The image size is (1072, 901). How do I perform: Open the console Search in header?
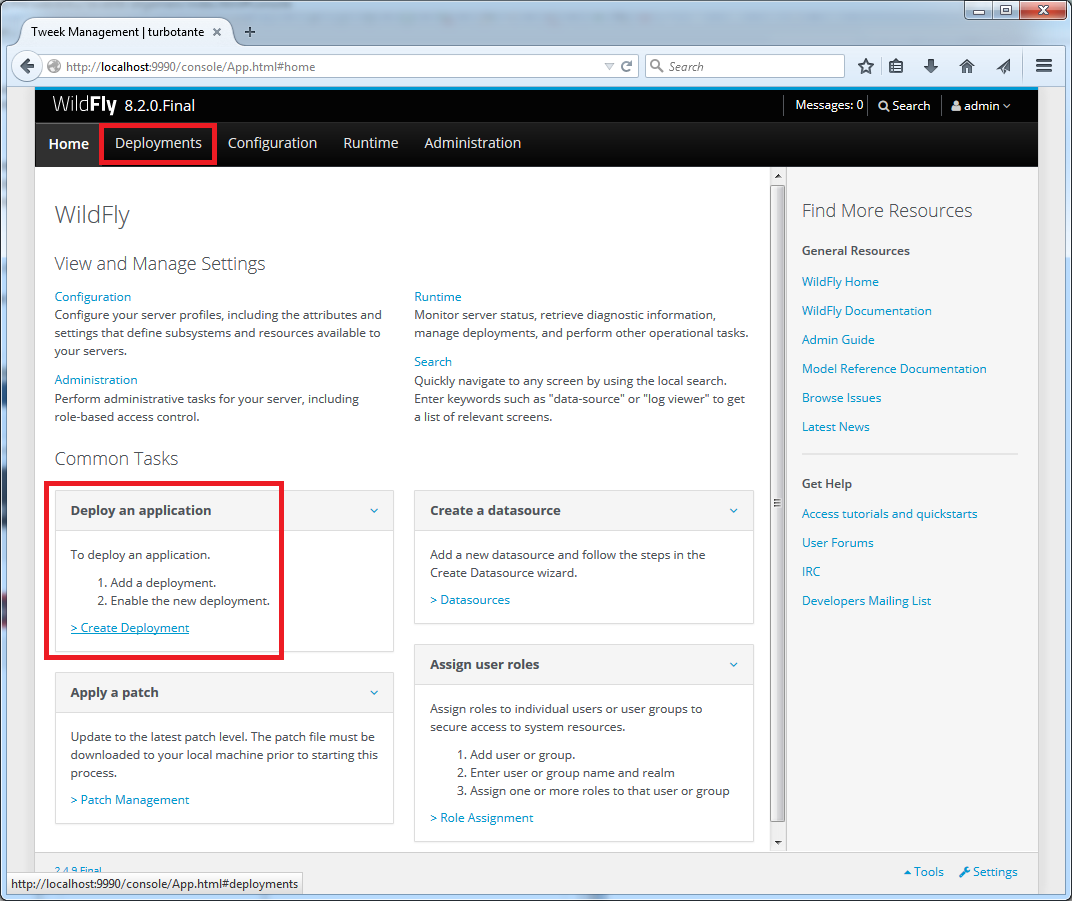904,105
